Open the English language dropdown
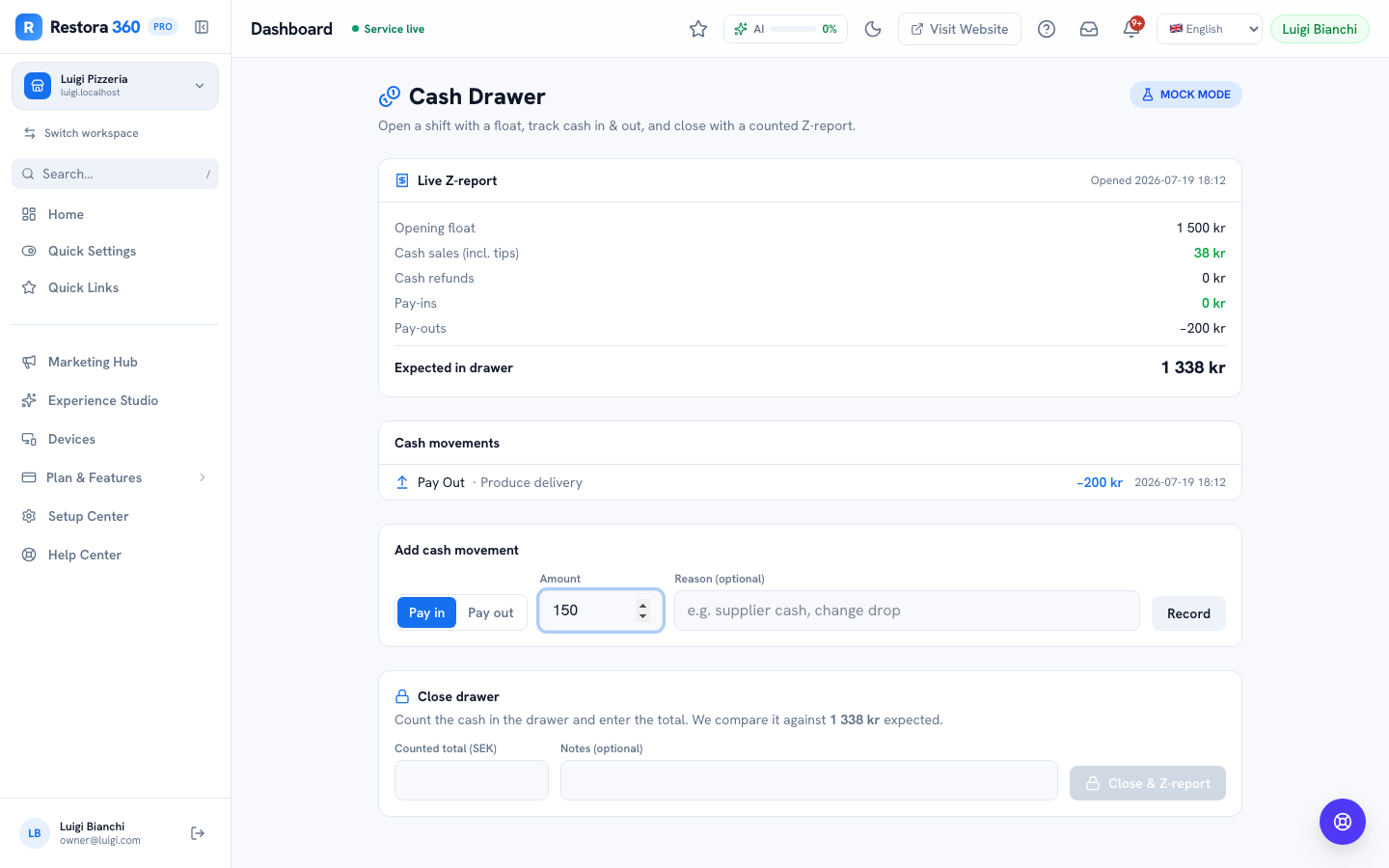Image resolution: width=1389 pixels, height=868 pixels. [1209, 29]
